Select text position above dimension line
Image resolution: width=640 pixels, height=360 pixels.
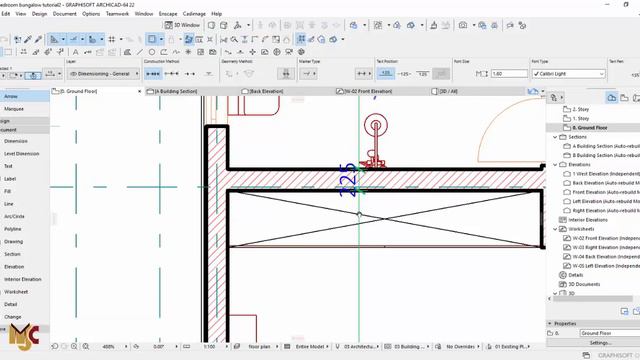(385, 73)
